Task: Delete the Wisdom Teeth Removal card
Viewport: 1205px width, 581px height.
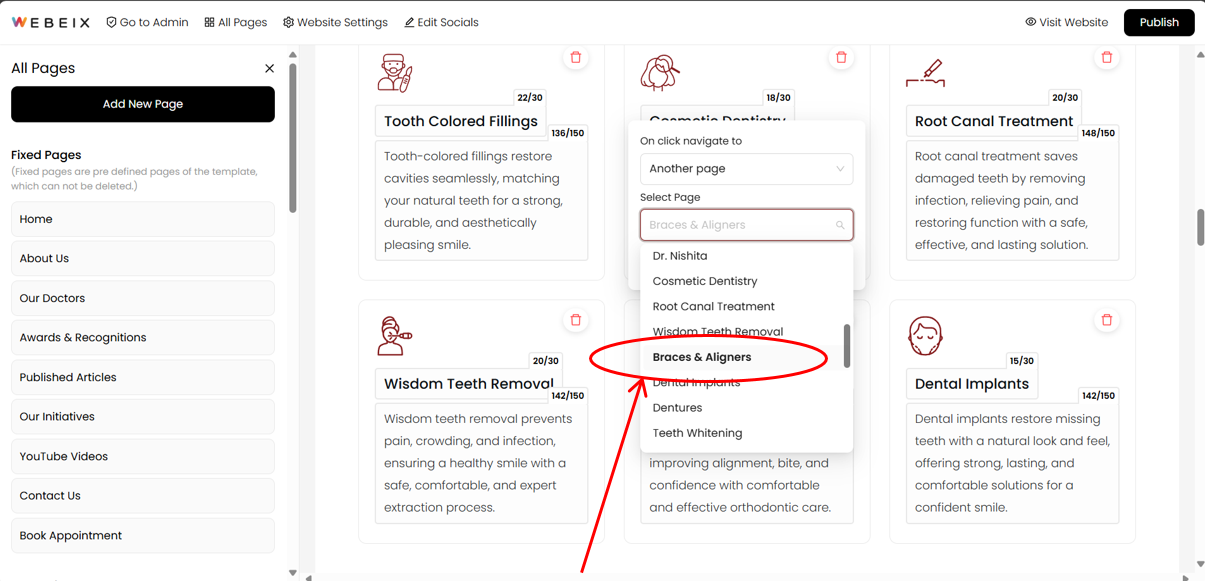Action: pyautogui.click(x=576, y=321)
